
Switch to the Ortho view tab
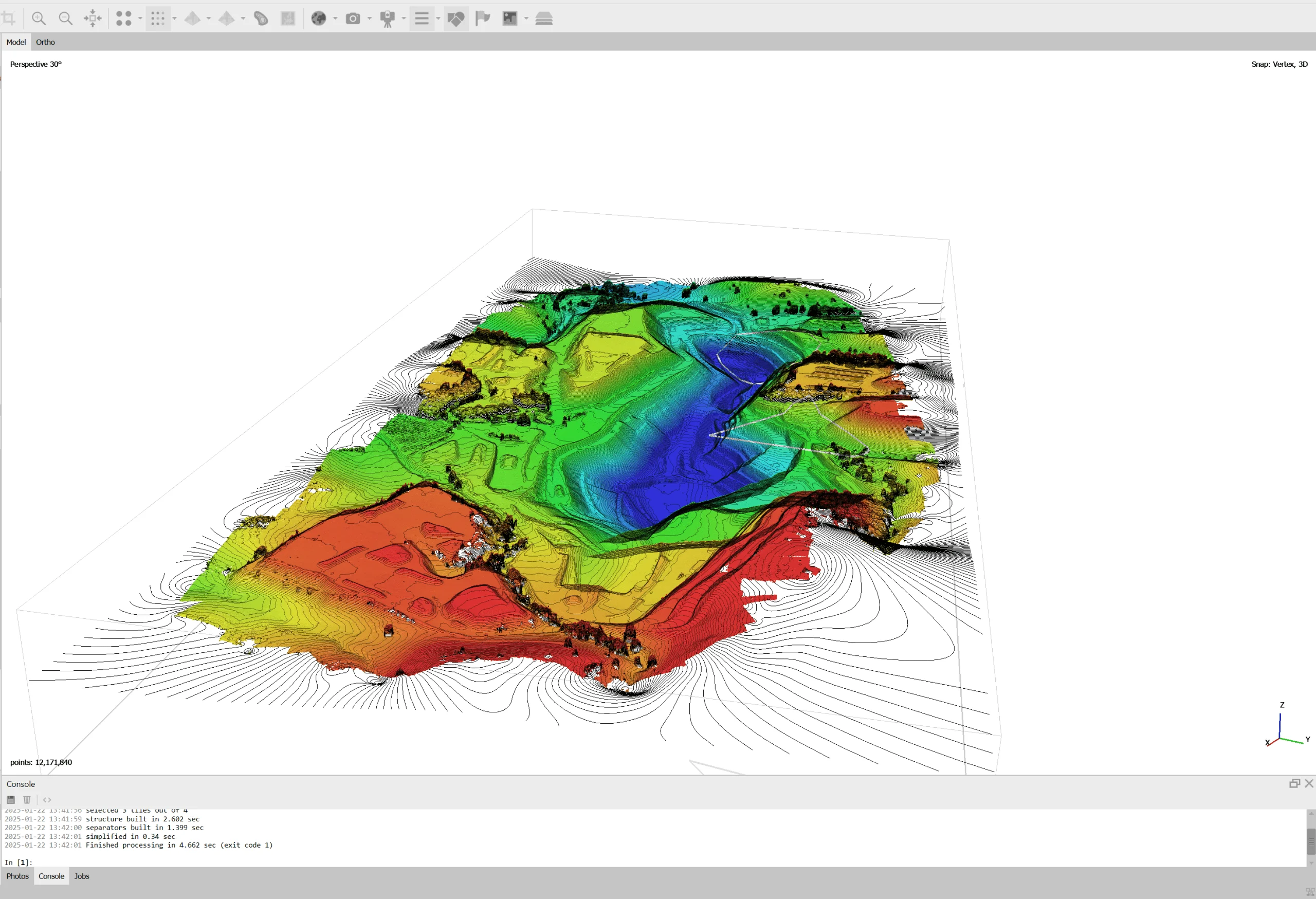(x=45, y=42)
